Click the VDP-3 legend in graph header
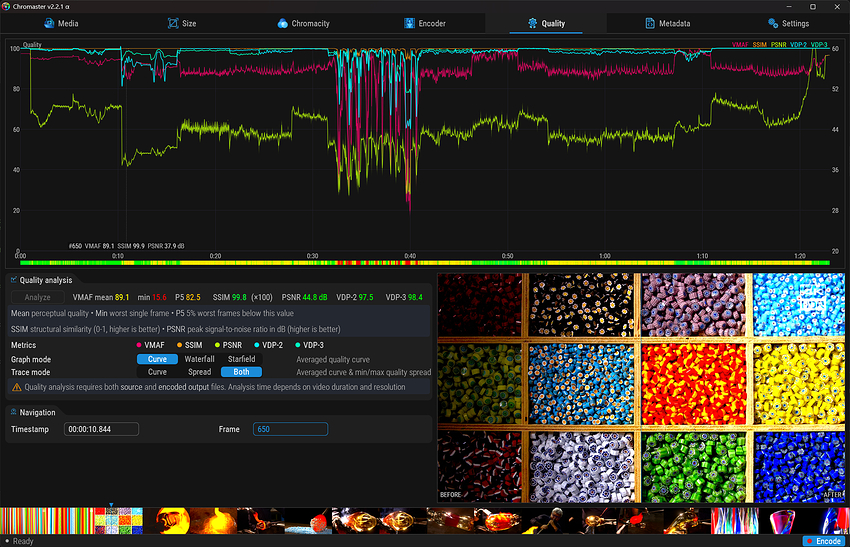 [819, 44]
